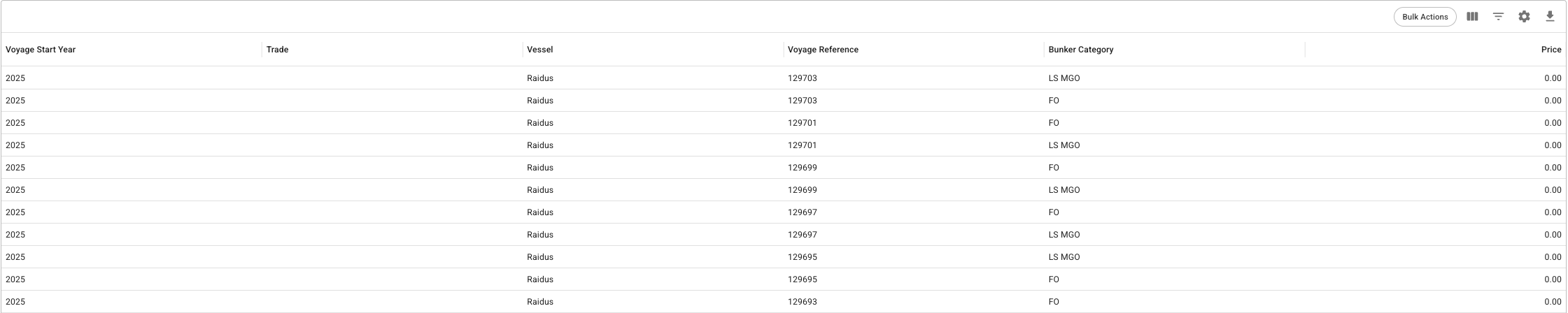Viewport: 1568px width, 313px height.
Task: Click empty Trade cell in first row
Action: (392, 78)
